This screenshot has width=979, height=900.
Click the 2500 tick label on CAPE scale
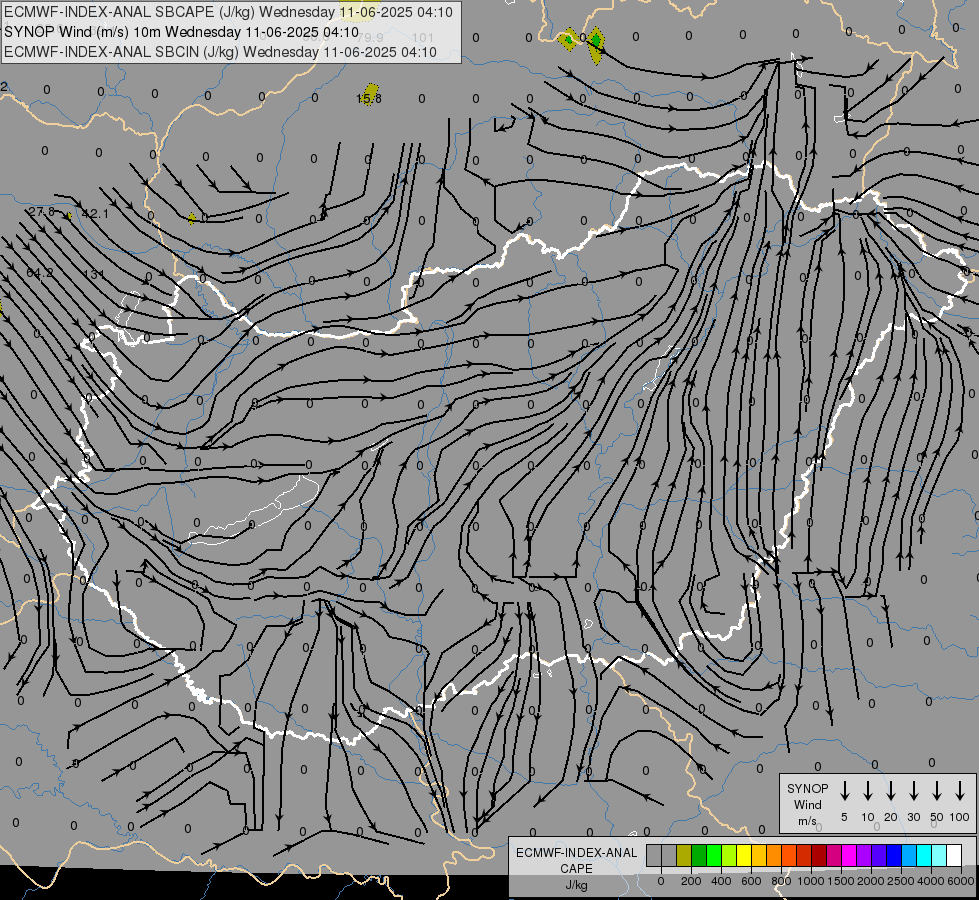pos(900,881)
